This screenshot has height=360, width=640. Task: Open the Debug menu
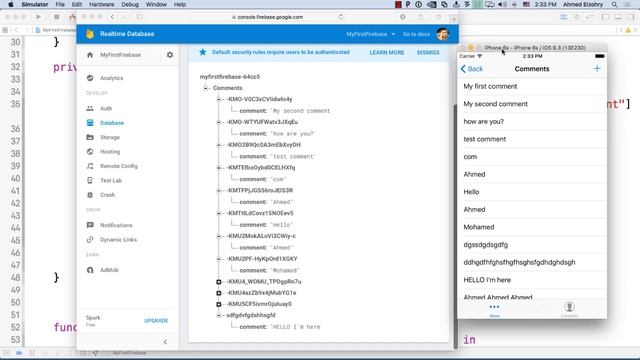tap(130, 4)
